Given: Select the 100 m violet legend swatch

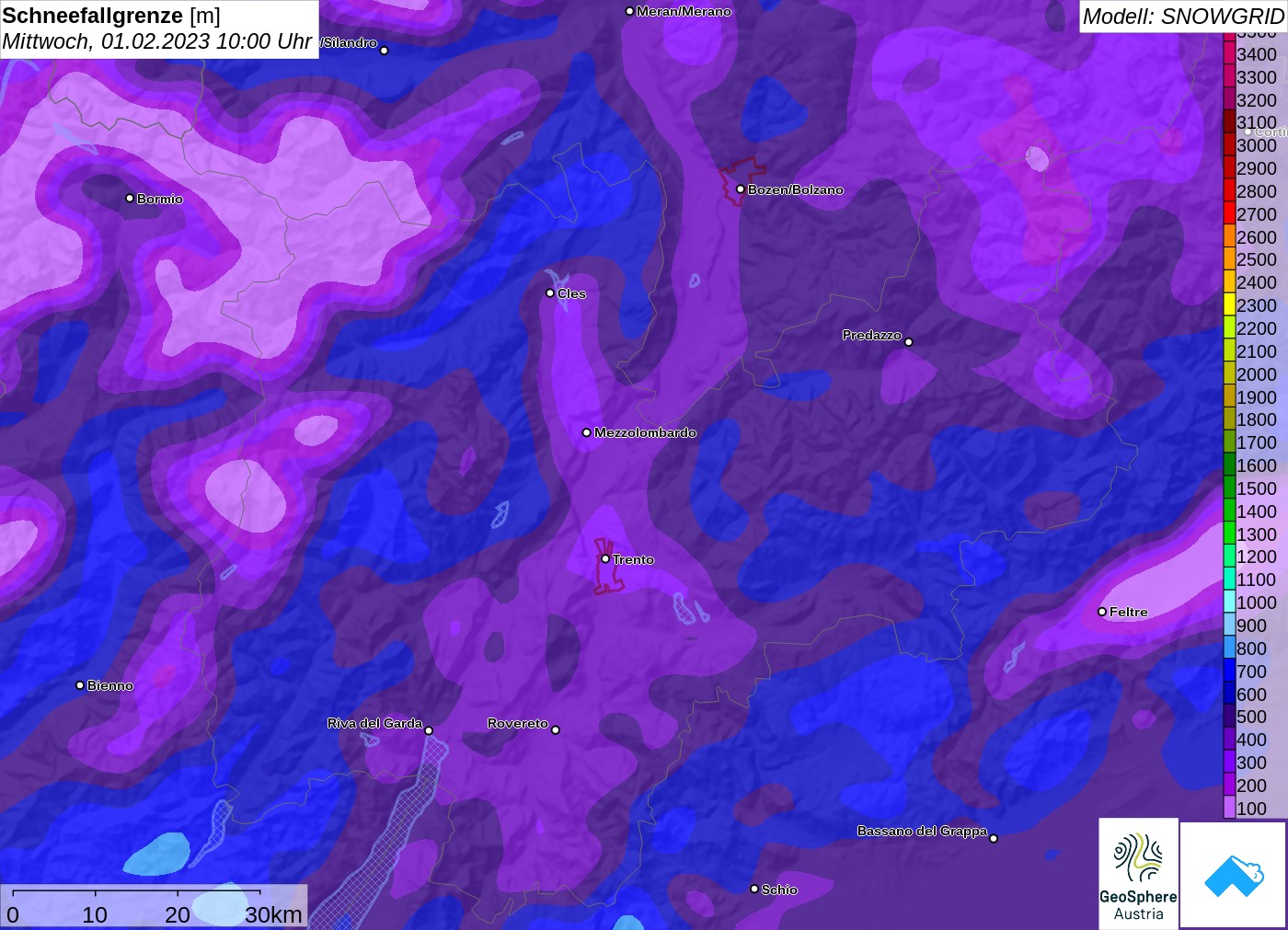Looking at the screenshot, I should 1229,808.
